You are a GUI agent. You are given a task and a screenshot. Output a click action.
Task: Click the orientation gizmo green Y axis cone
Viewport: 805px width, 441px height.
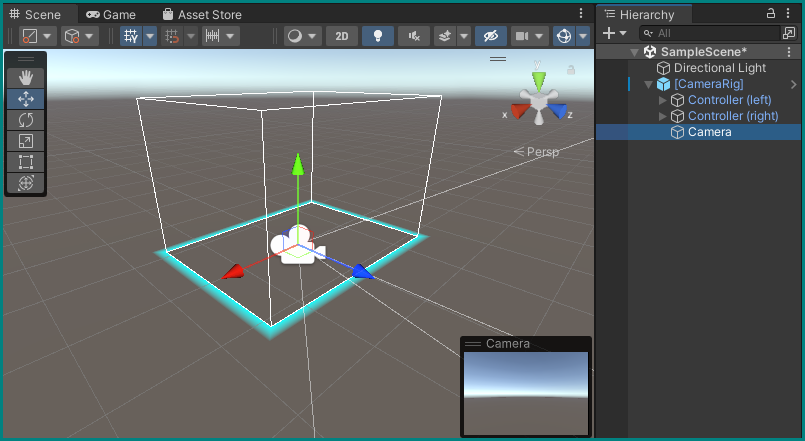(x=539, y=81)
